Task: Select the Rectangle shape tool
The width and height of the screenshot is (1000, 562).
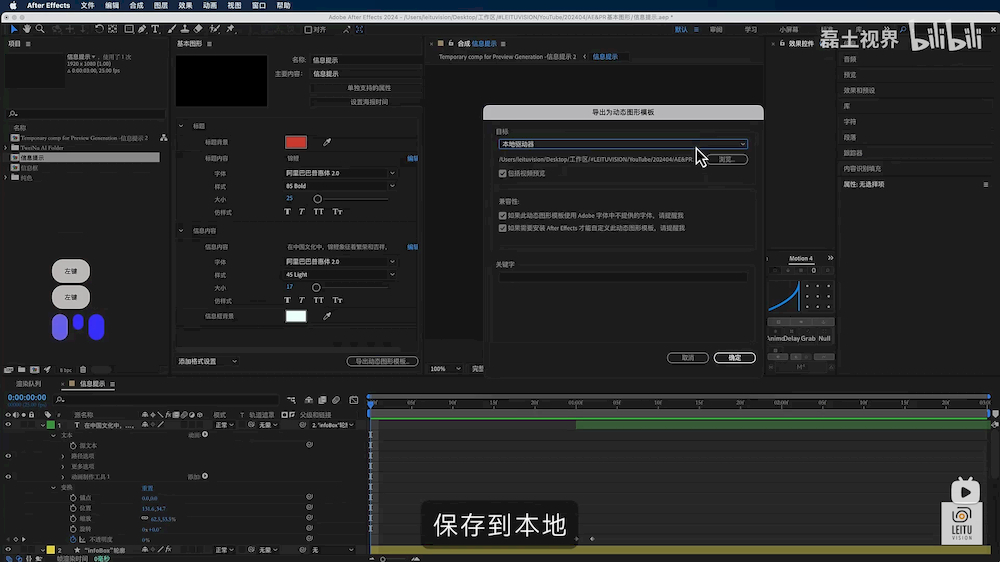Action: point(129,29)
